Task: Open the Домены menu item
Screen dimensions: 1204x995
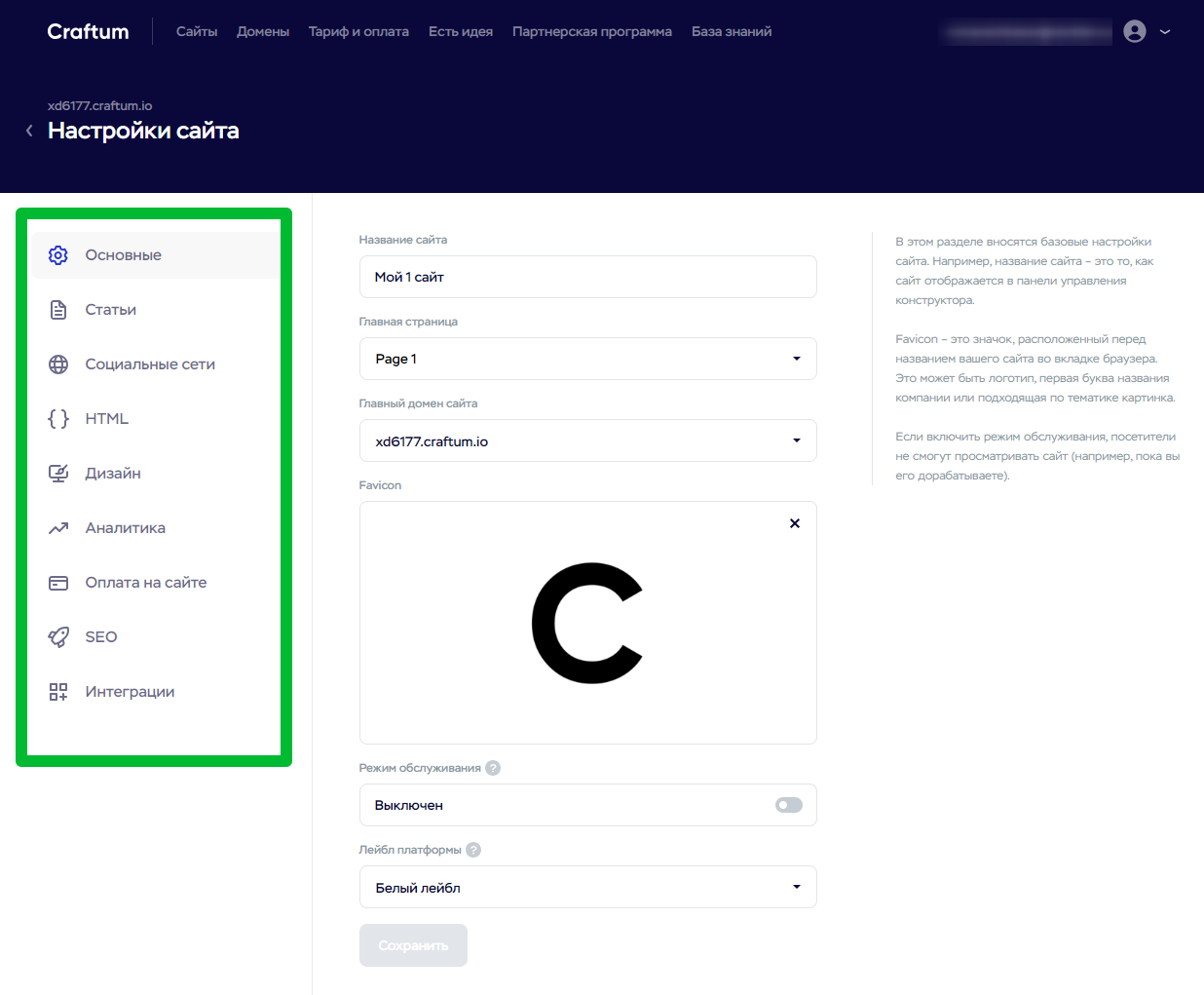Action: (x=263, y=32)
